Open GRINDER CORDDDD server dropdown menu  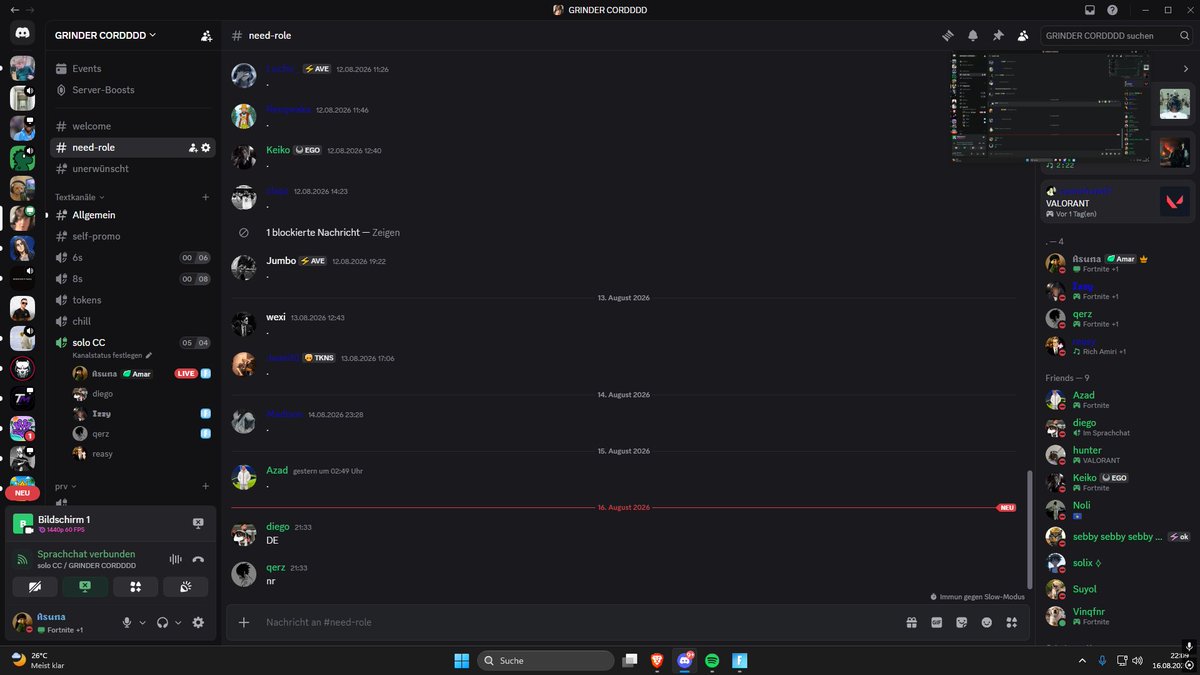(x=106, y=35)
